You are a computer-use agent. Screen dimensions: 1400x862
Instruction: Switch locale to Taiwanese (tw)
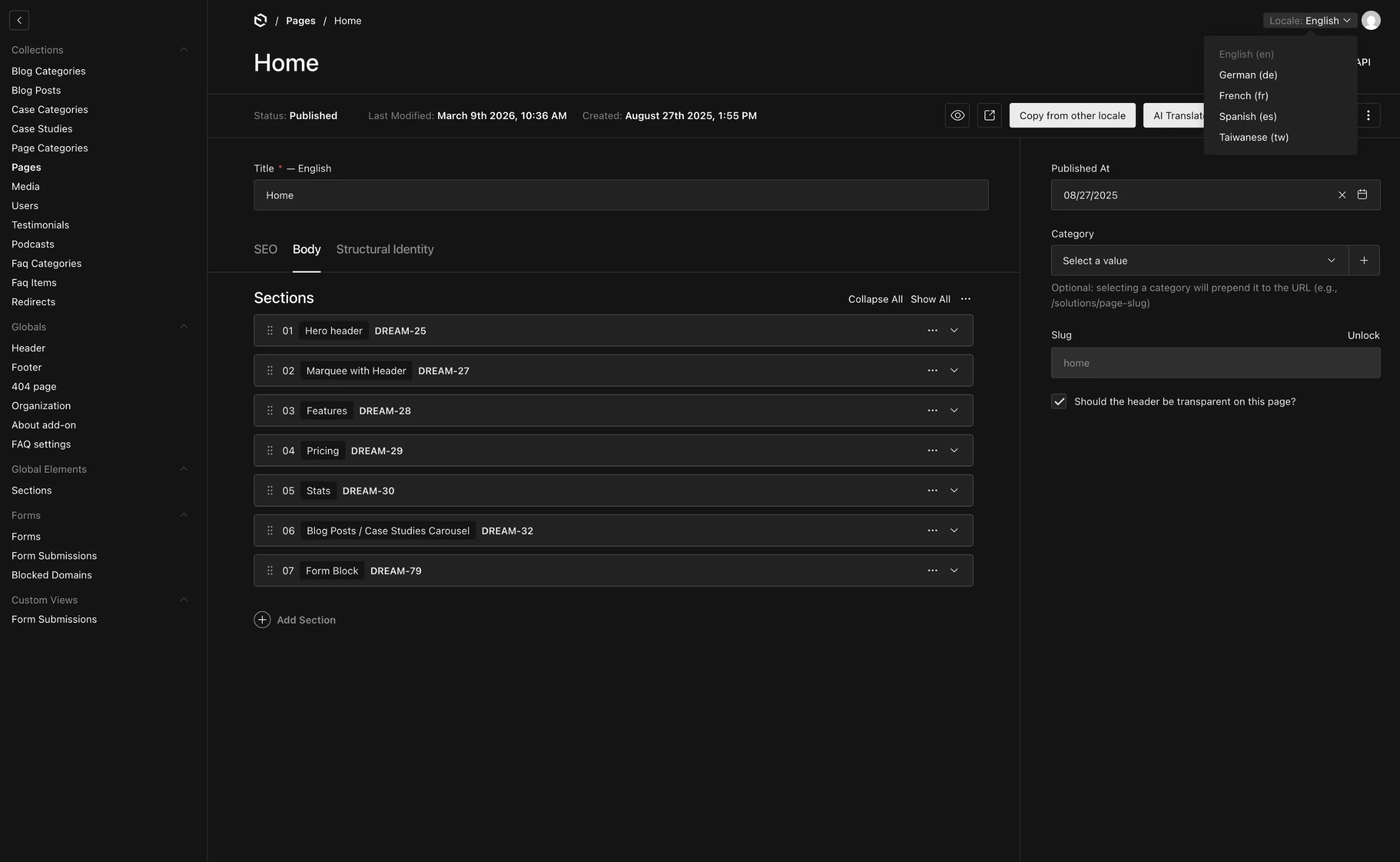pyautogui.click(x=1253, y=138)
